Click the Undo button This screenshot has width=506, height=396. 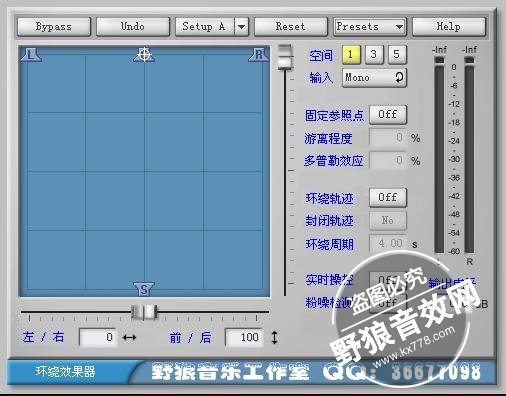(133, 27)
